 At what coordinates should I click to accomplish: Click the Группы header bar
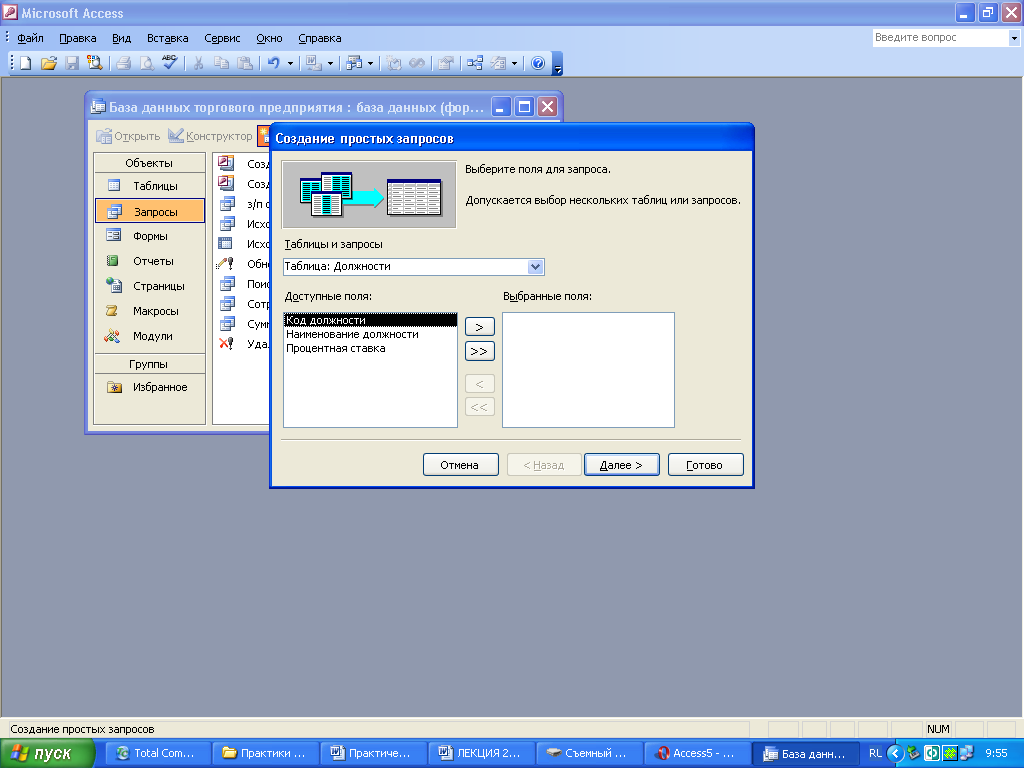(x=150, y=364)
